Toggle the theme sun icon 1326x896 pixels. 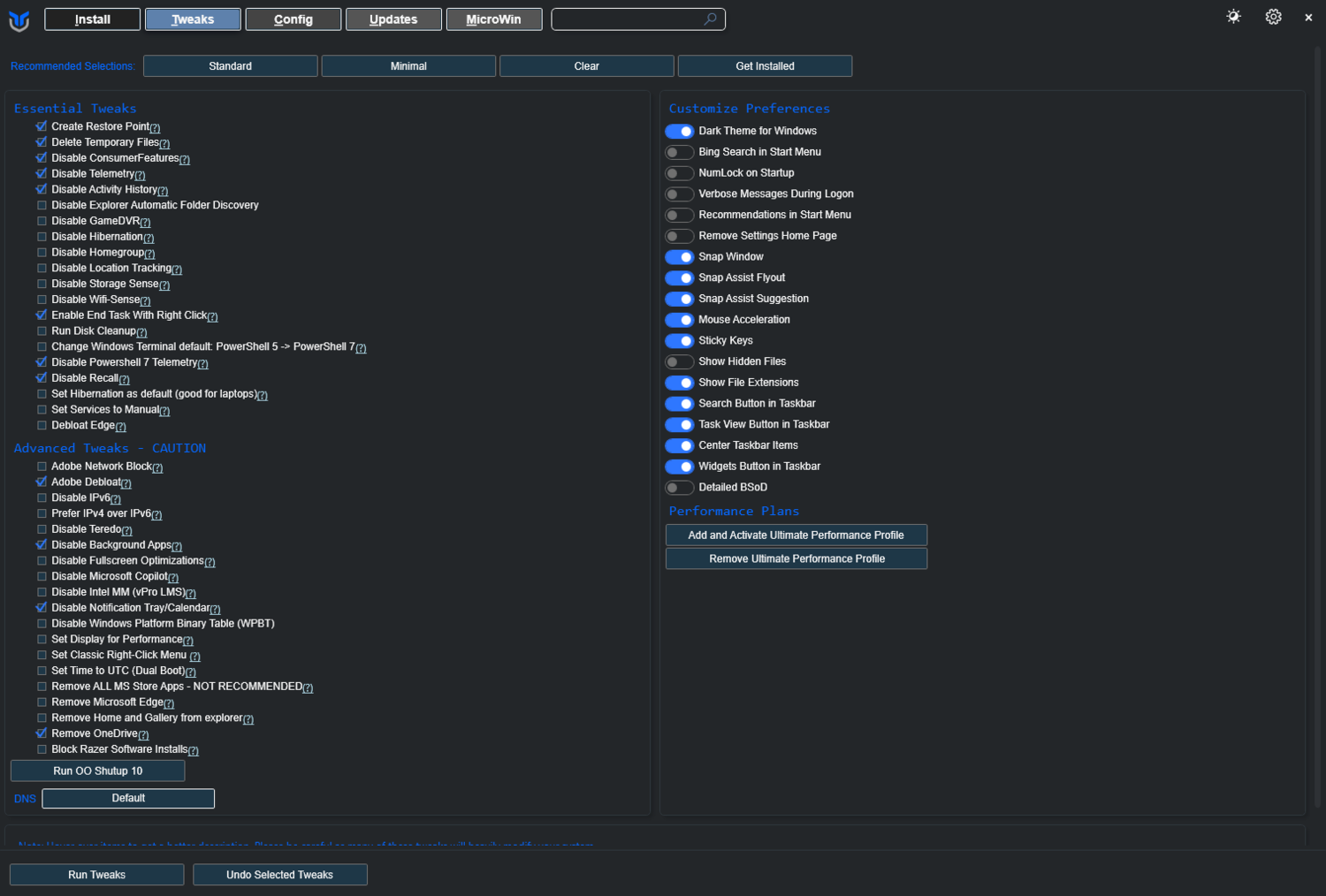[x=1233, y=17]
